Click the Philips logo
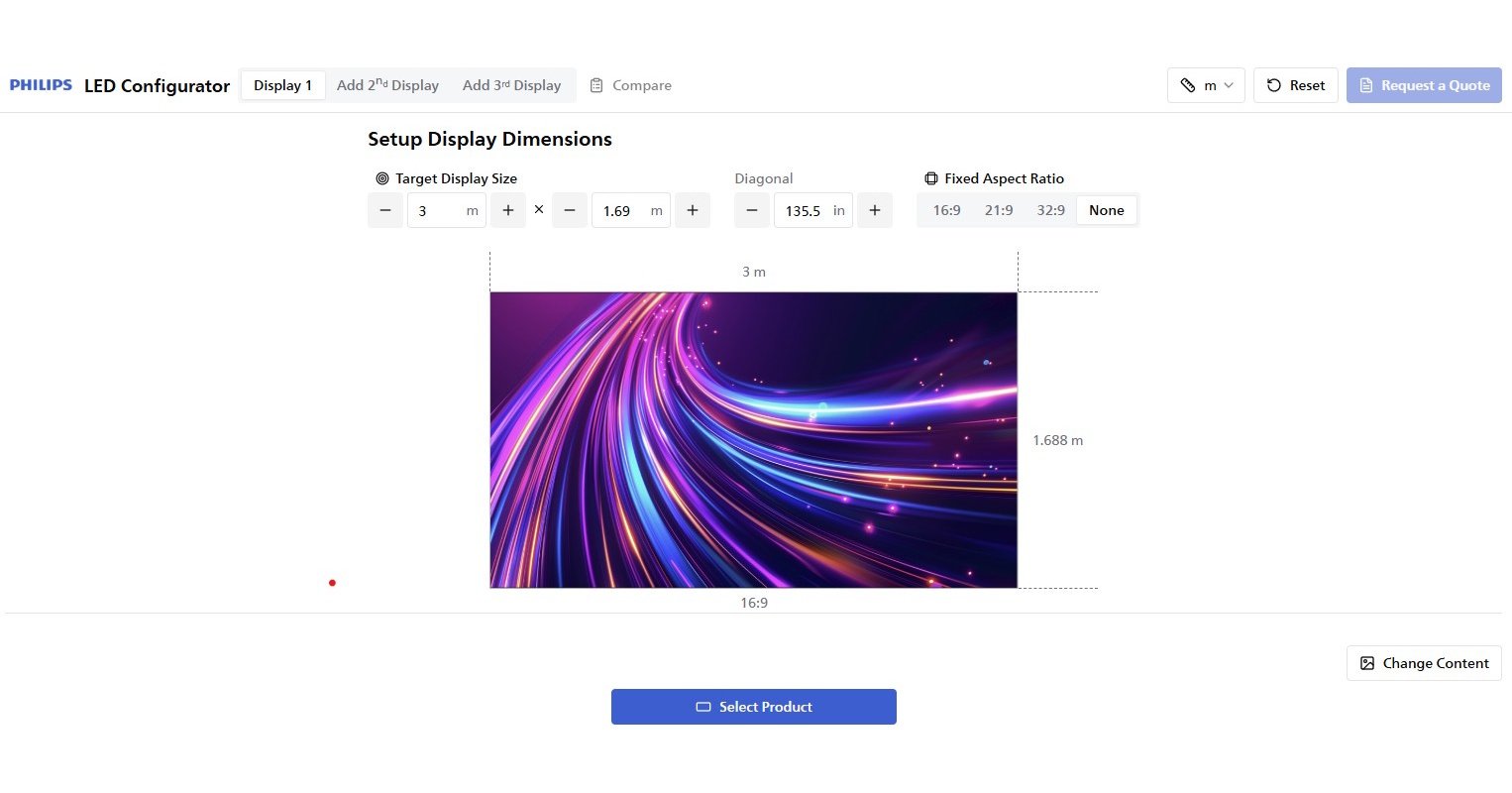 [41, 85]
